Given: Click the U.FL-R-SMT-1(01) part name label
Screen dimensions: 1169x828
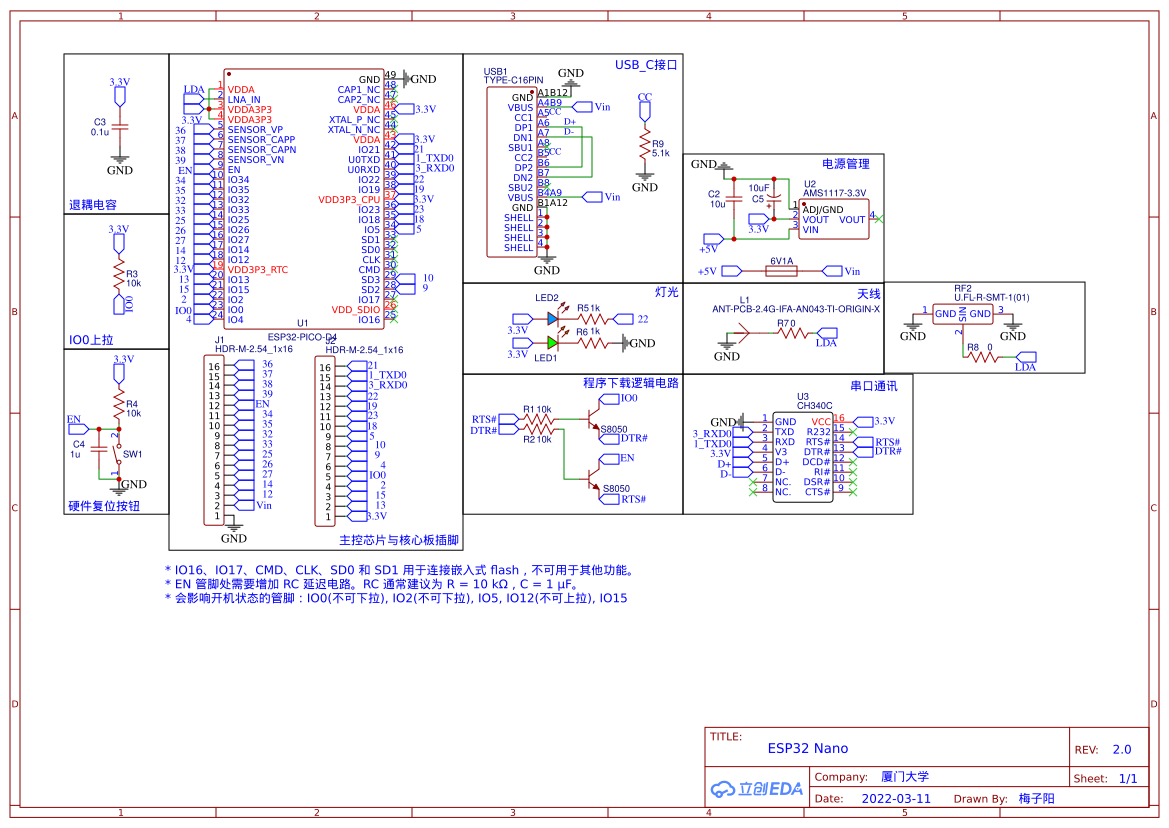Looking at the screenshot, I should click(992, 297).
